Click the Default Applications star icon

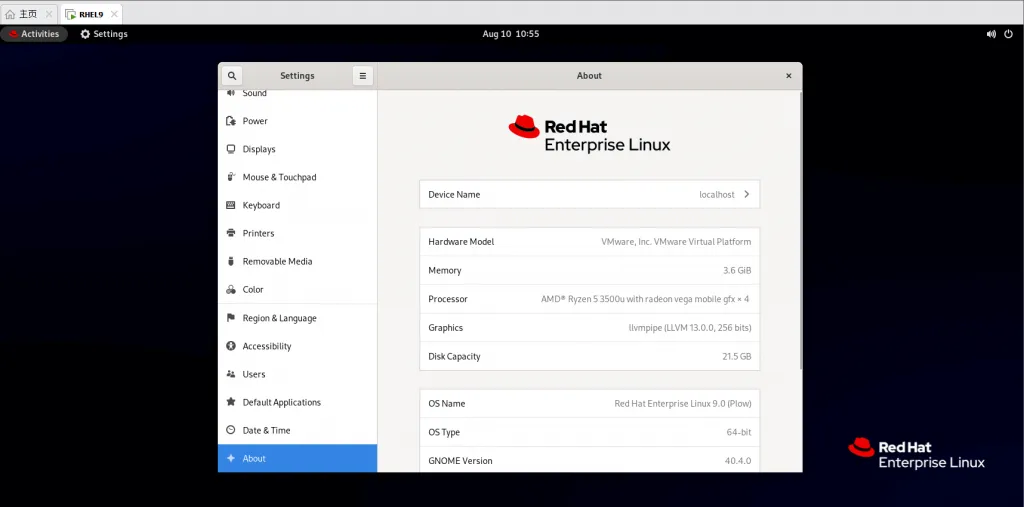231,402
